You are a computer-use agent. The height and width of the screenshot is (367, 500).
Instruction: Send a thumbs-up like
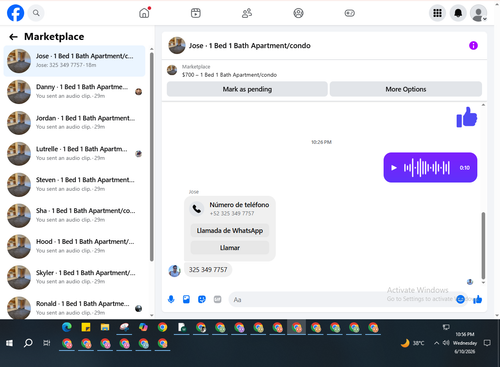point(478,299)
